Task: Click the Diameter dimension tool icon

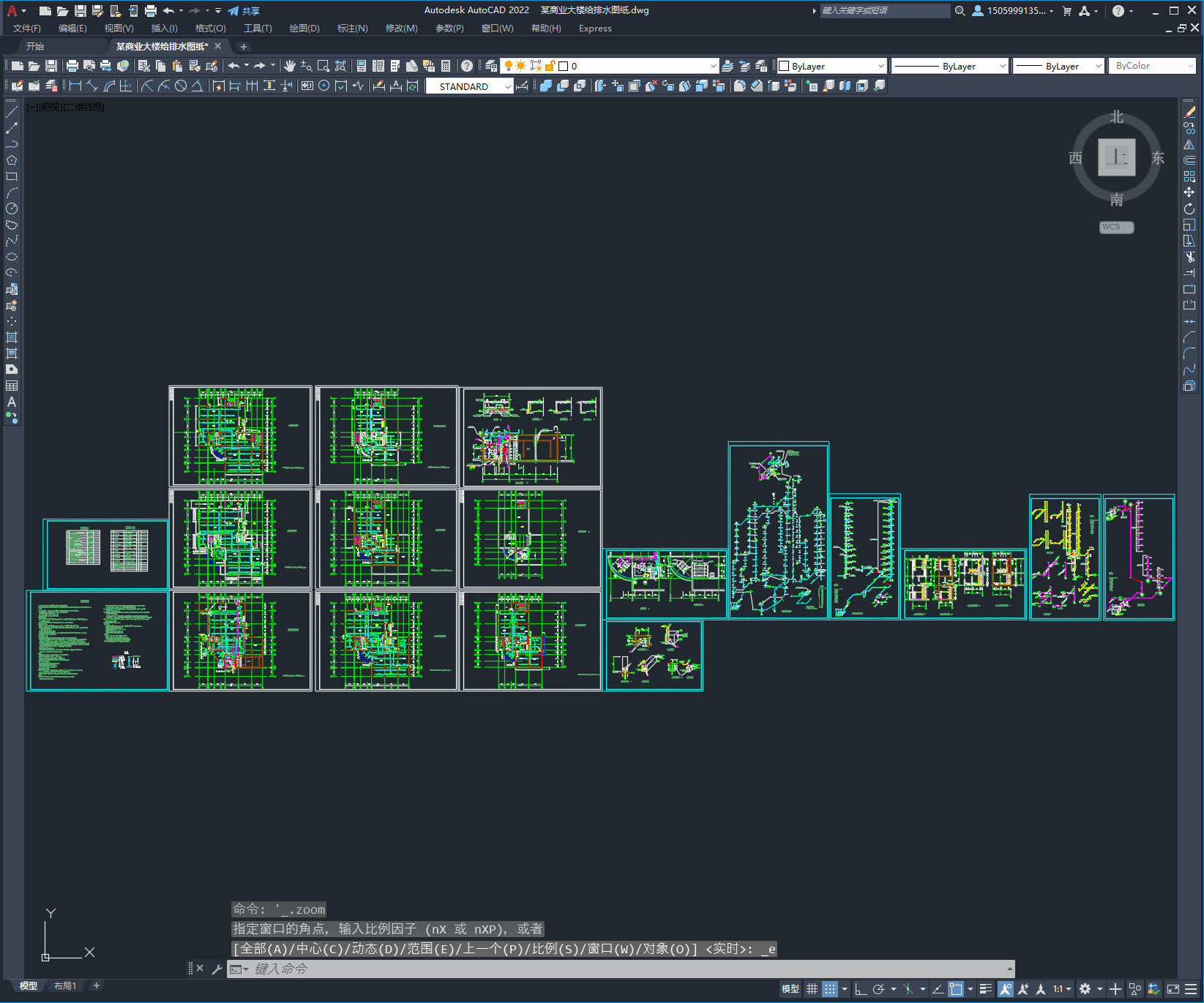Action: pyautogui.click(x=181, y=86)
